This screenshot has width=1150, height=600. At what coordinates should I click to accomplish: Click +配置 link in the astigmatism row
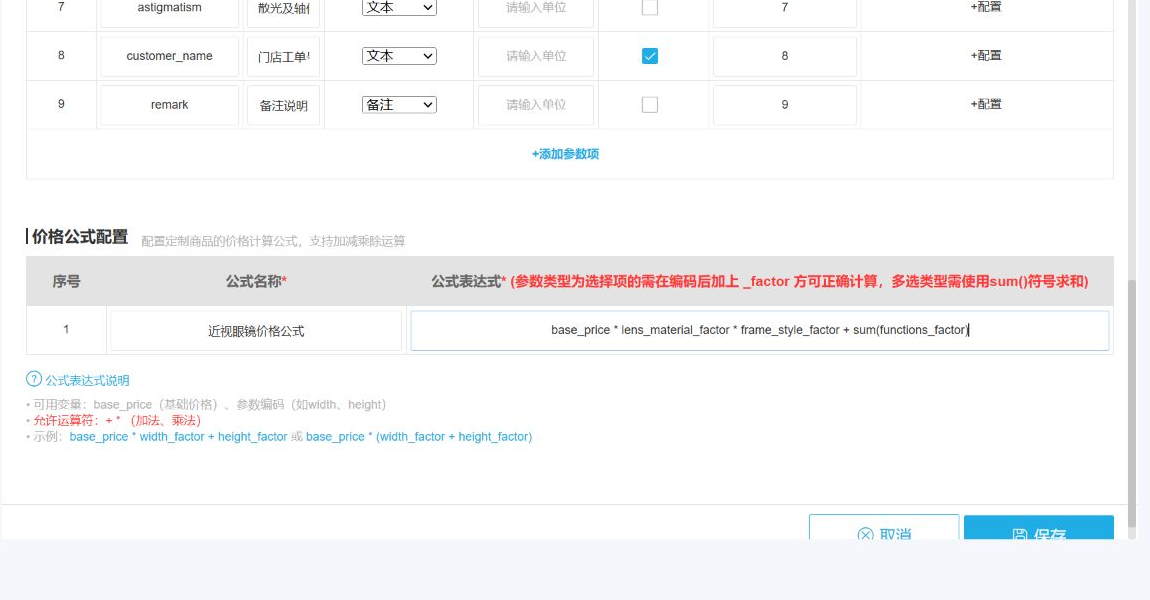986,7
